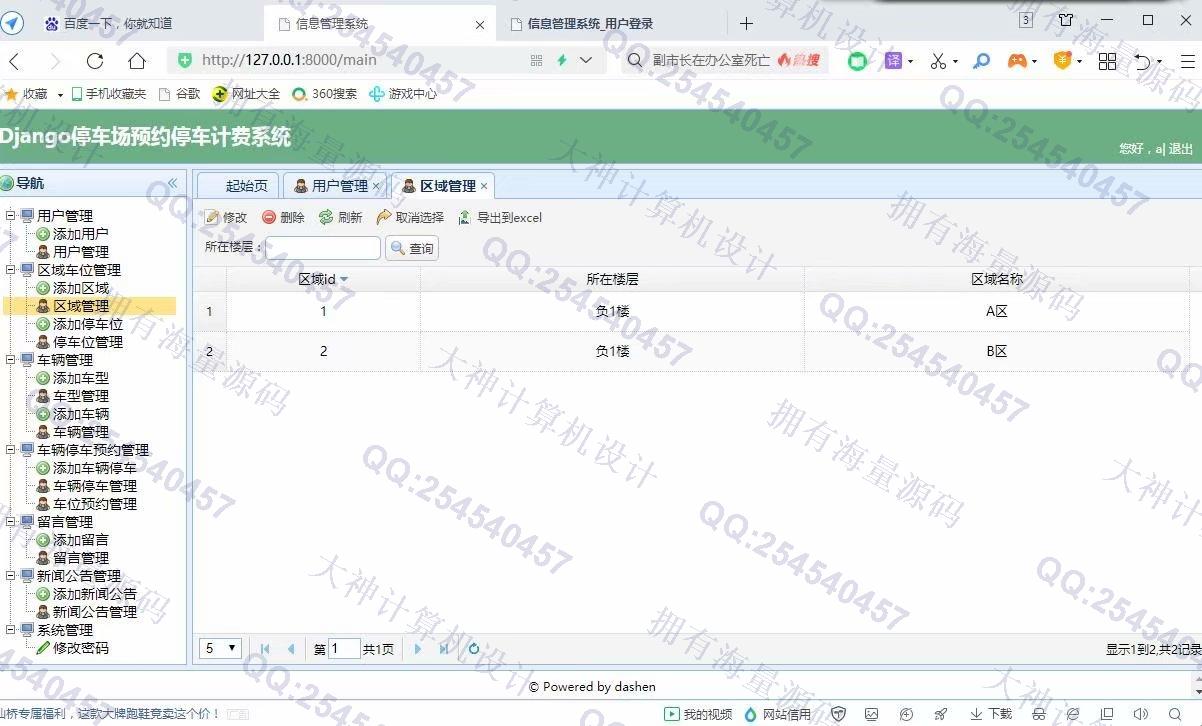Collapse the 区域车位管理 tree node

tap(11, 269)
